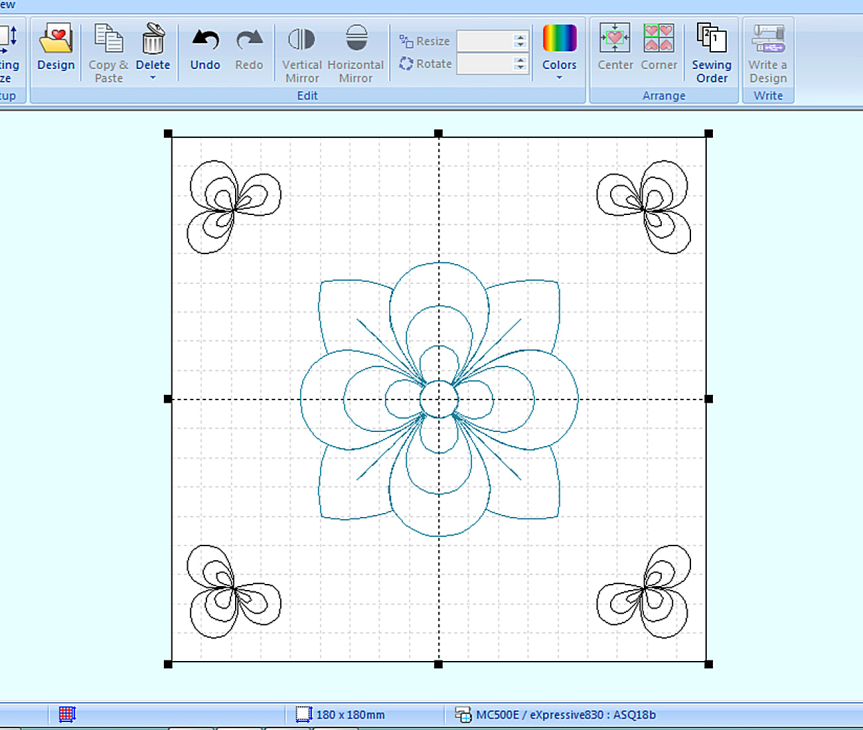The height and width of the screenshot is (730, 863).
Task: Increase the Resize value with up spinner
Action: (520, 37)
